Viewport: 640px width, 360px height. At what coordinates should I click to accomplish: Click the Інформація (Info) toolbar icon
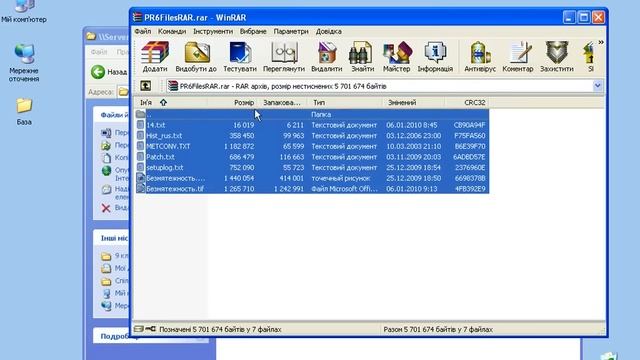click(435, 57)
